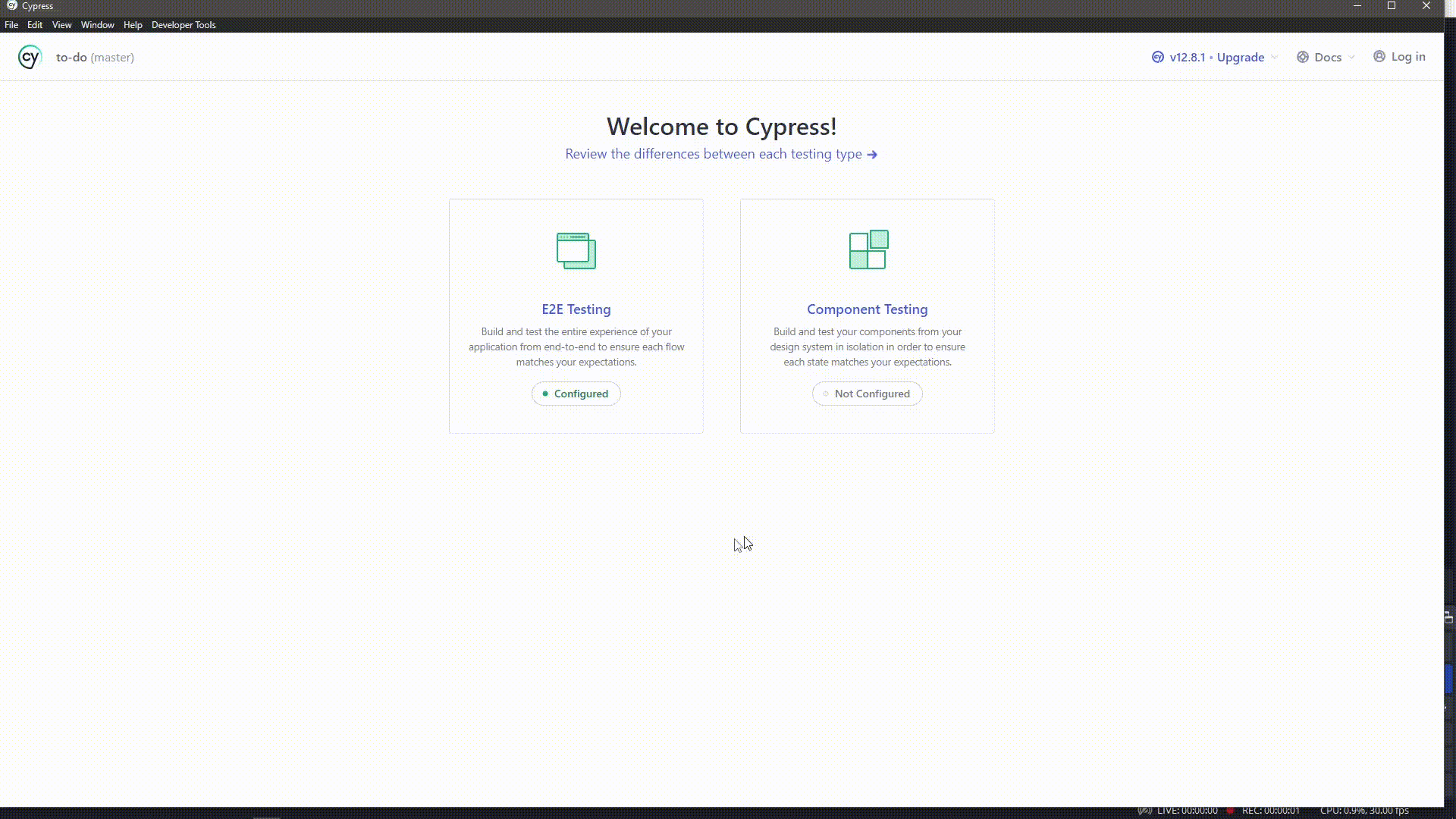Open the Edit menu
Image resolution: width=1456 pixels, height=819 pixels.
click(x=35, y=25)
